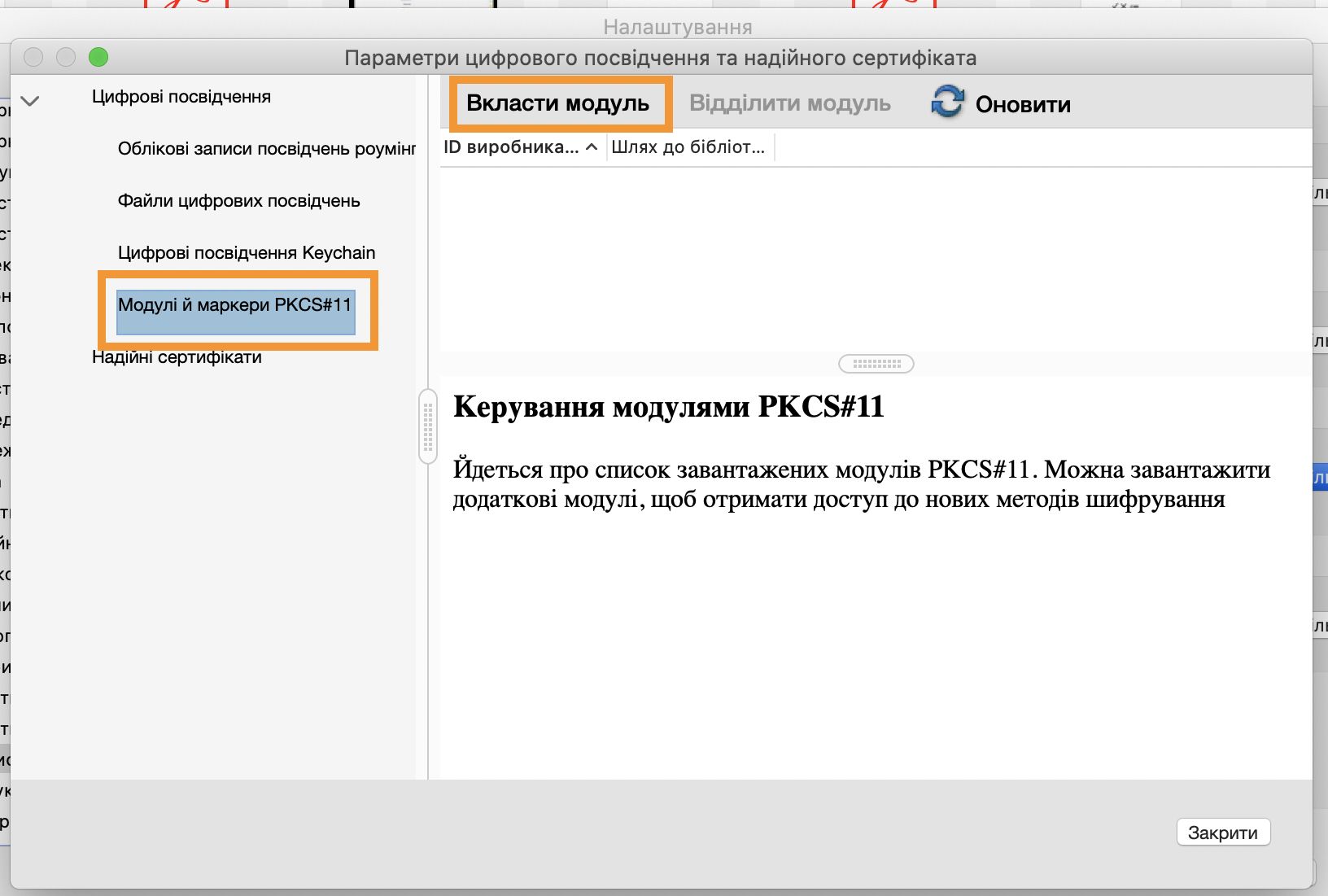Click the horizontal splitter handle above the description
This screenshot has width=1328, height=896.
coord(876,364)
